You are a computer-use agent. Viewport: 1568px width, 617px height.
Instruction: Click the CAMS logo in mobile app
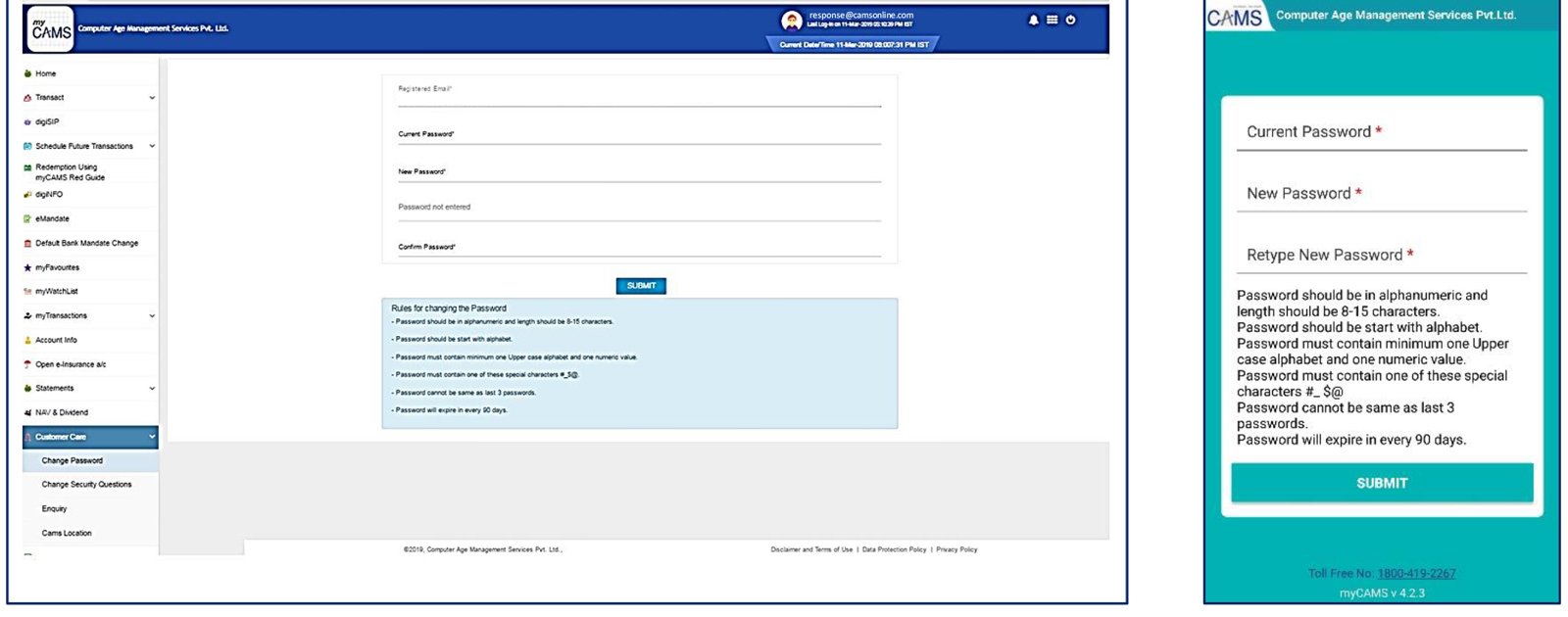(x=1235, y=18)
